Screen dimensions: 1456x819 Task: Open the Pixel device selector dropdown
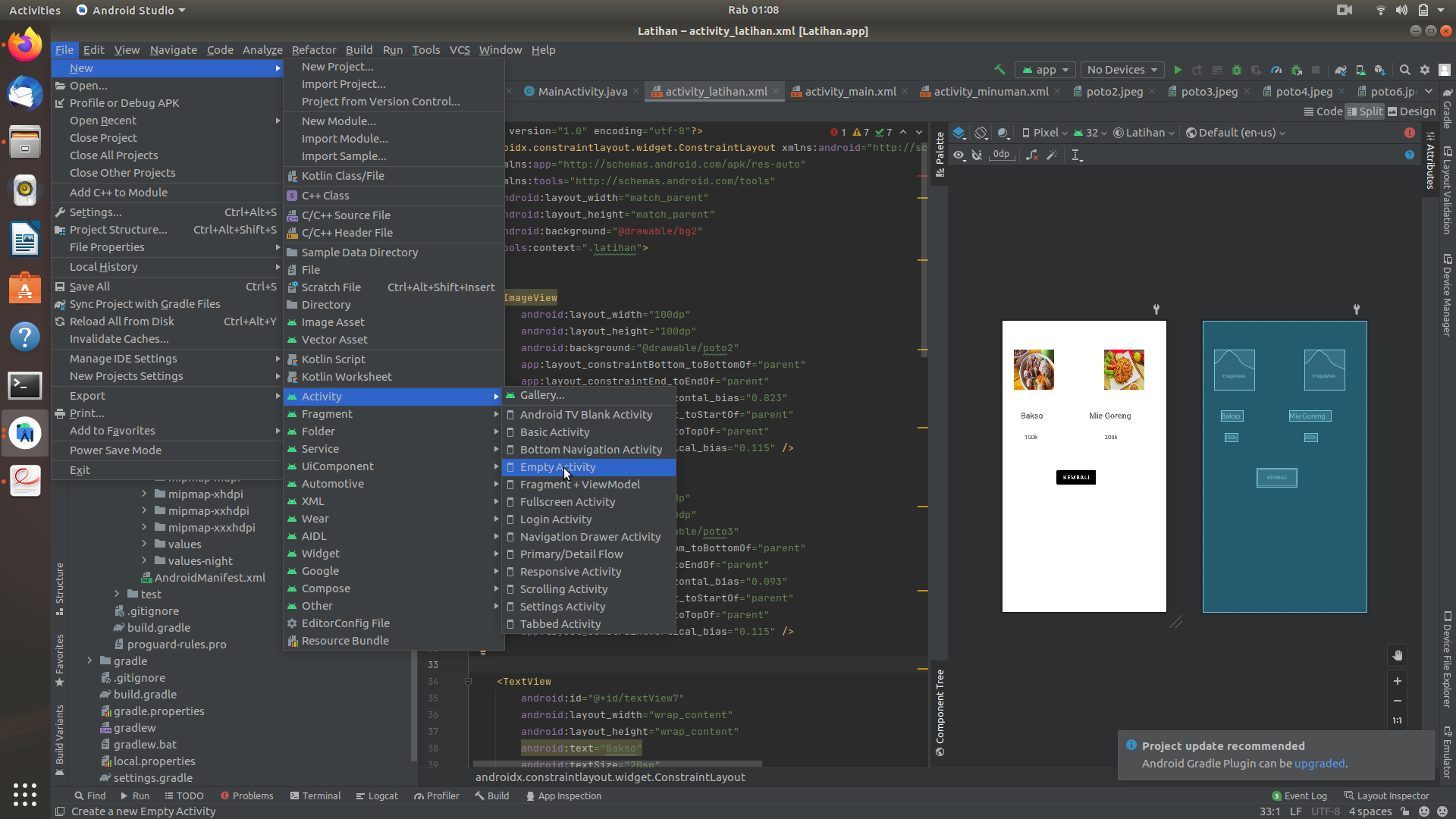[1044, 133]
